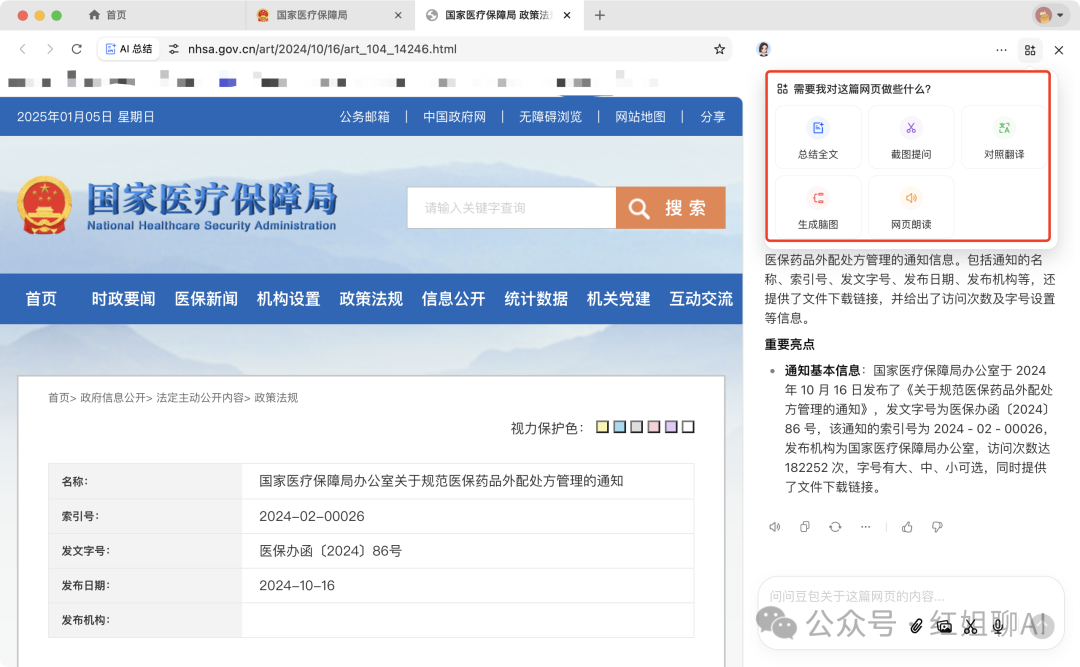Click the 国家医疗保障局 emblem logo
Viewport: 1080px width, 667px height.
[x=44, y=205]
